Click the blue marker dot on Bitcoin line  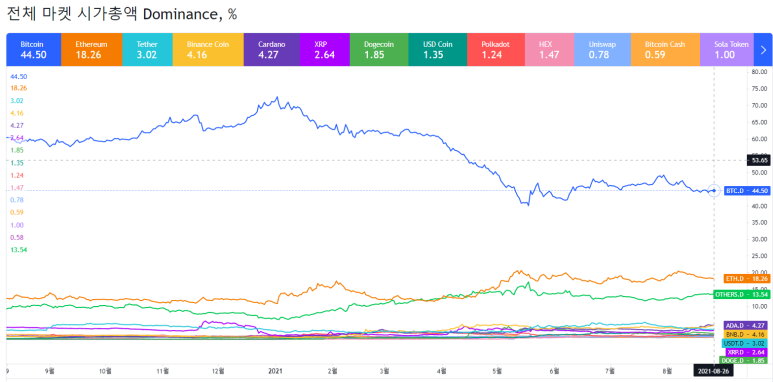(x=714, y=191)
